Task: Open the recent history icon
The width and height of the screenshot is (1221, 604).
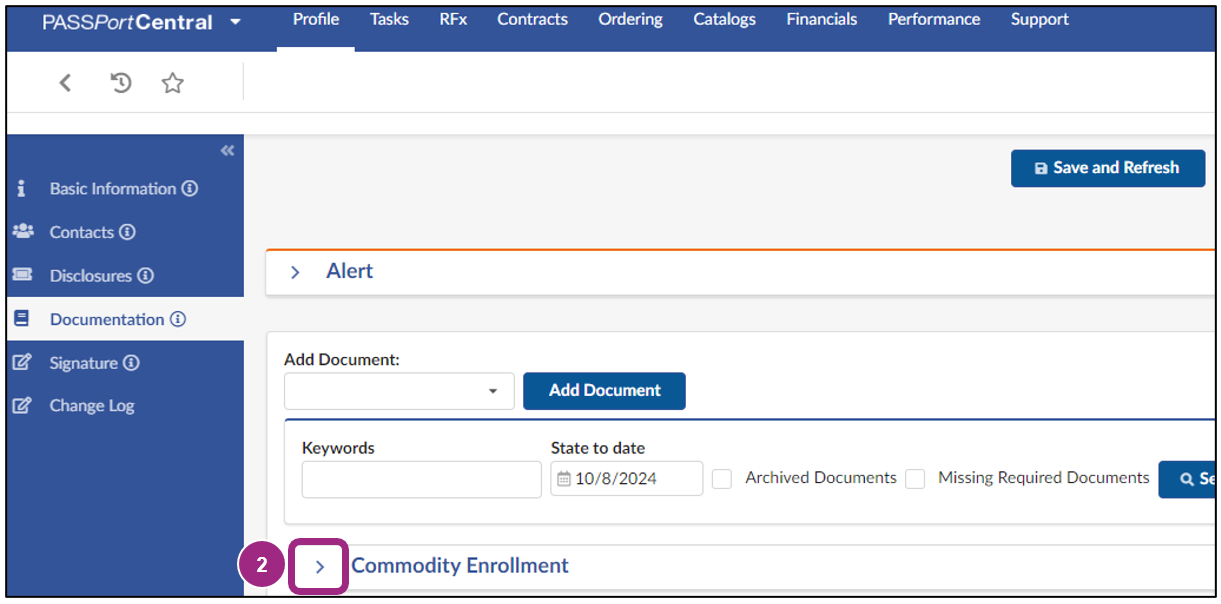Action: (120, 83)
